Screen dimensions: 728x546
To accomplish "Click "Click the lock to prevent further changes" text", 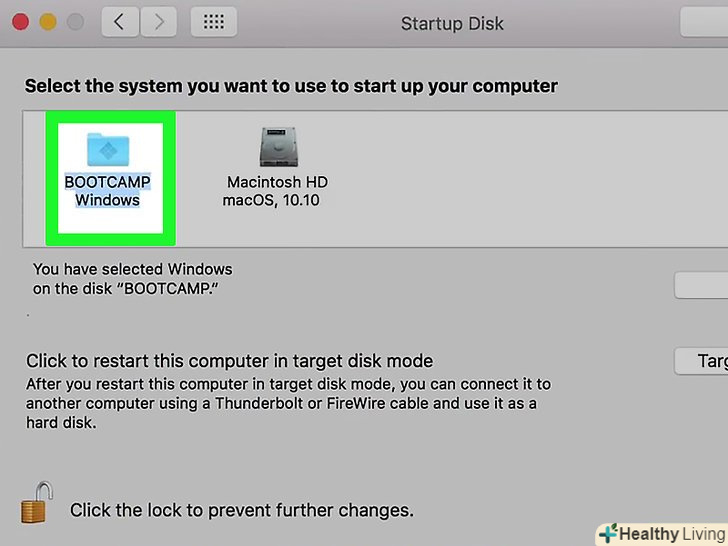I will point(241,510).
